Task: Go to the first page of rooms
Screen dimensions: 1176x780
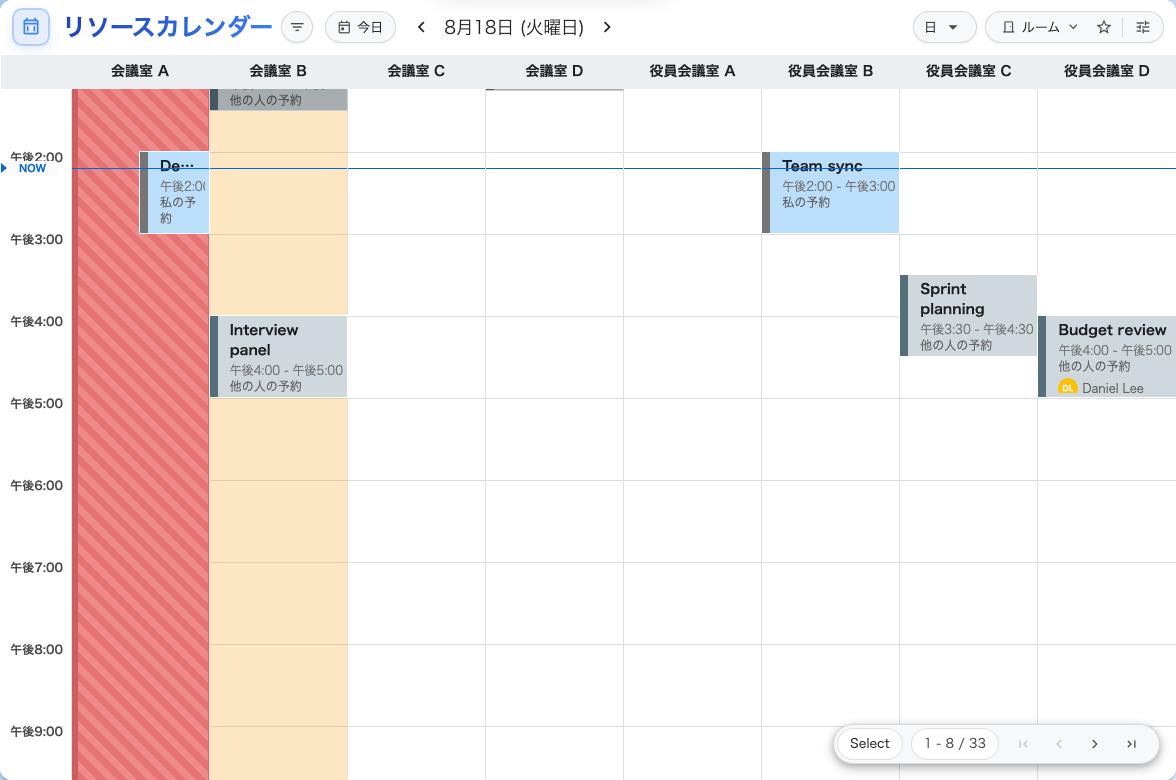Action: click(1023, 744)
